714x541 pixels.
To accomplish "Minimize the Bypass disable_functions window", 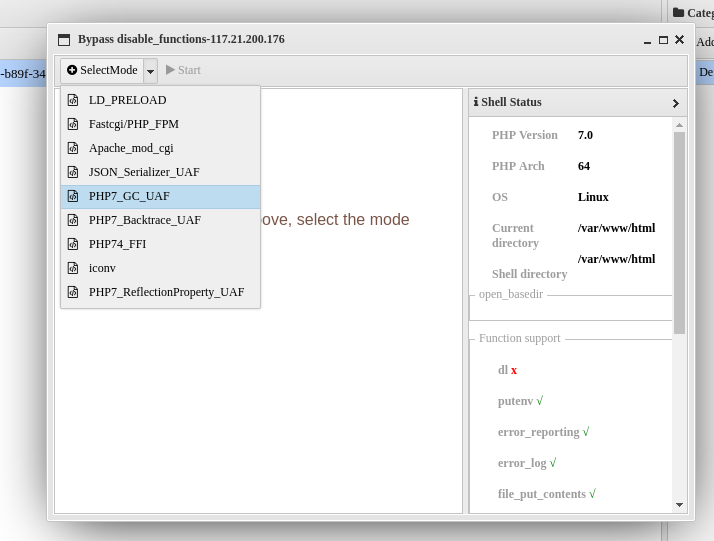I will (647, 41).
